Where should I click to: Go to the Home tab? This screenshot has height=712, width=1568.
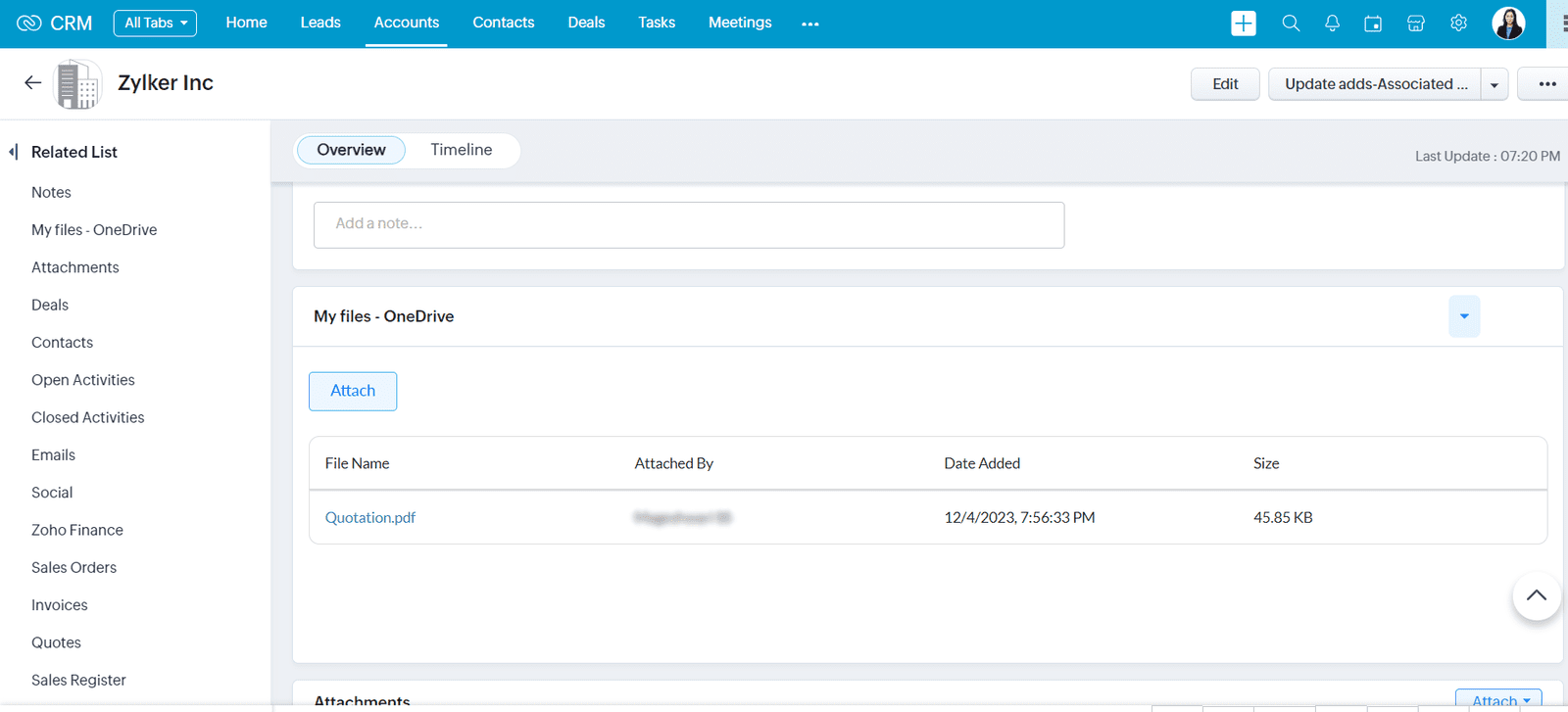246,23
